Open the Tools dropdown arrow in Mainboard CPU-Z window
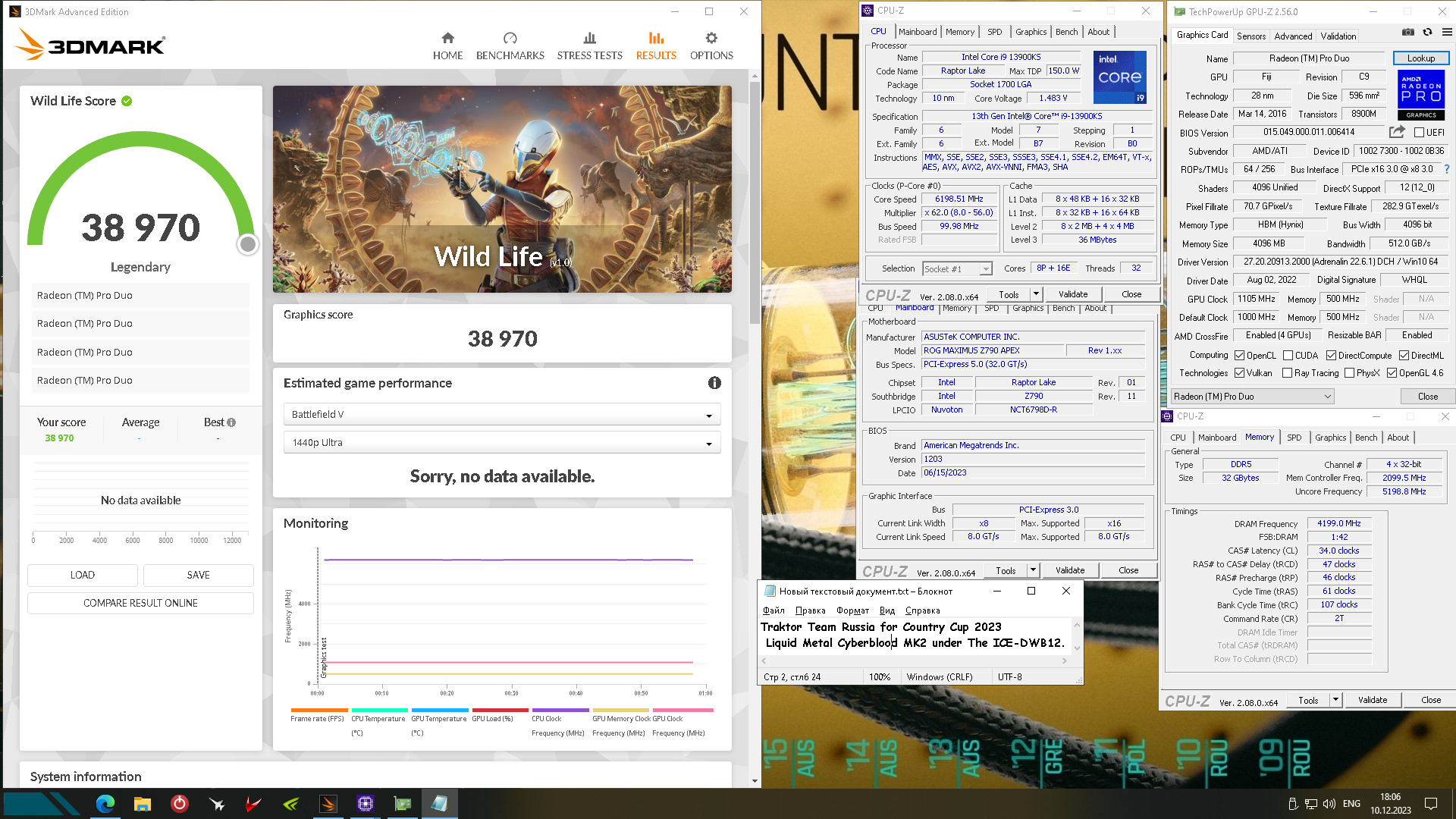Viewport: 1456px width, 819px height. 1033,570
